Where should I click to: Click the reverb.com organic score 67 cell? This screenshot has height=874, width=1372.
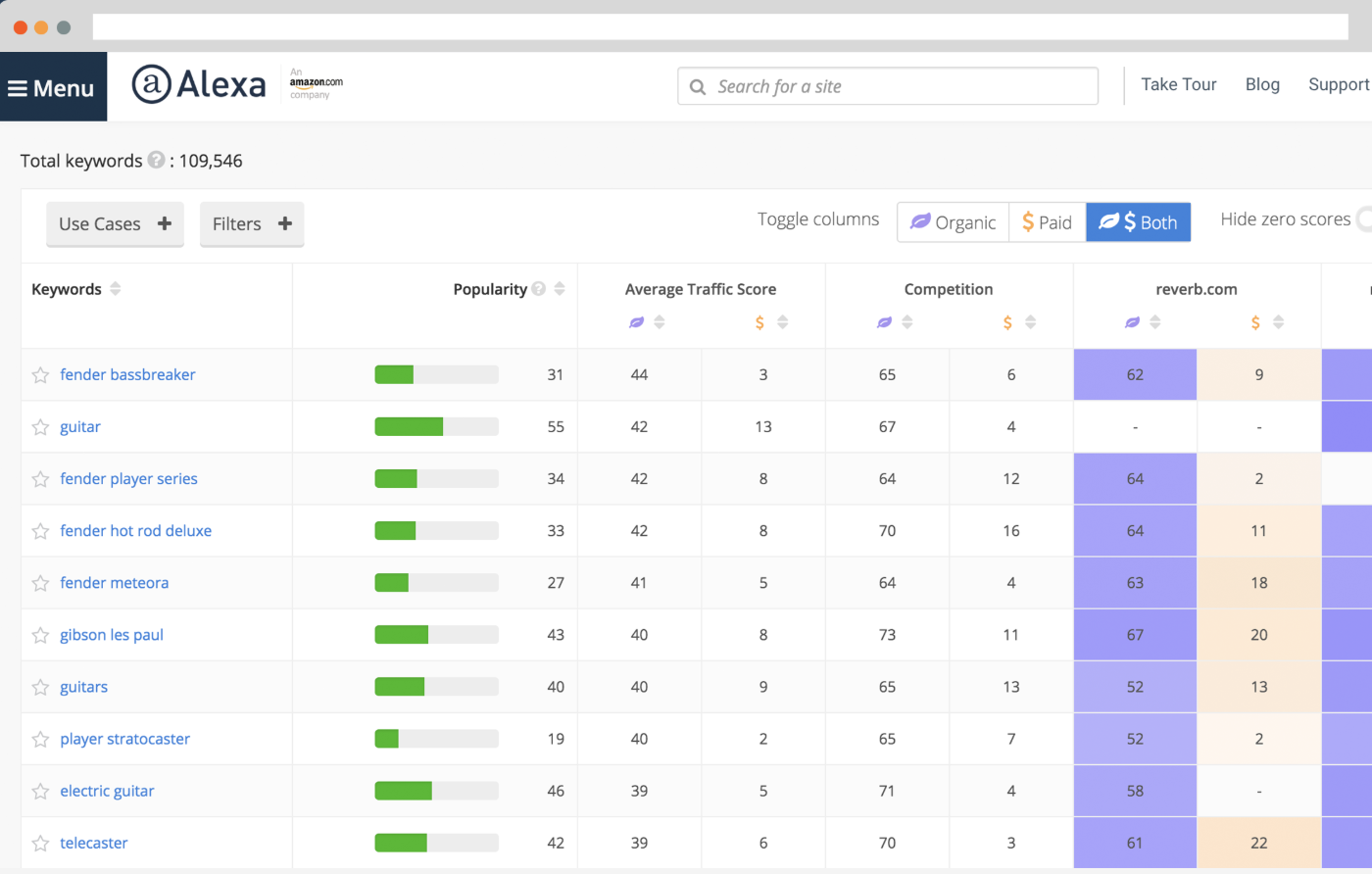click(x=1135, y=635)
